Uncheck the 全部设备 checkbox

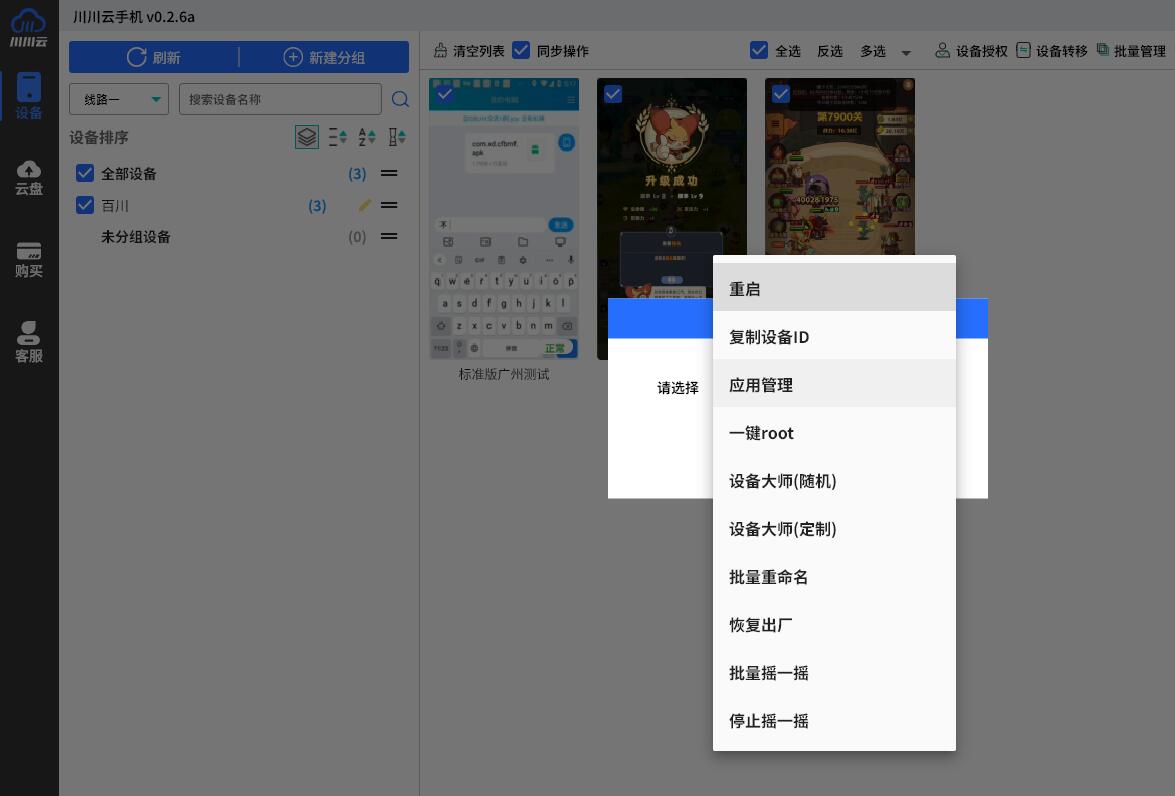click(85, 173)
